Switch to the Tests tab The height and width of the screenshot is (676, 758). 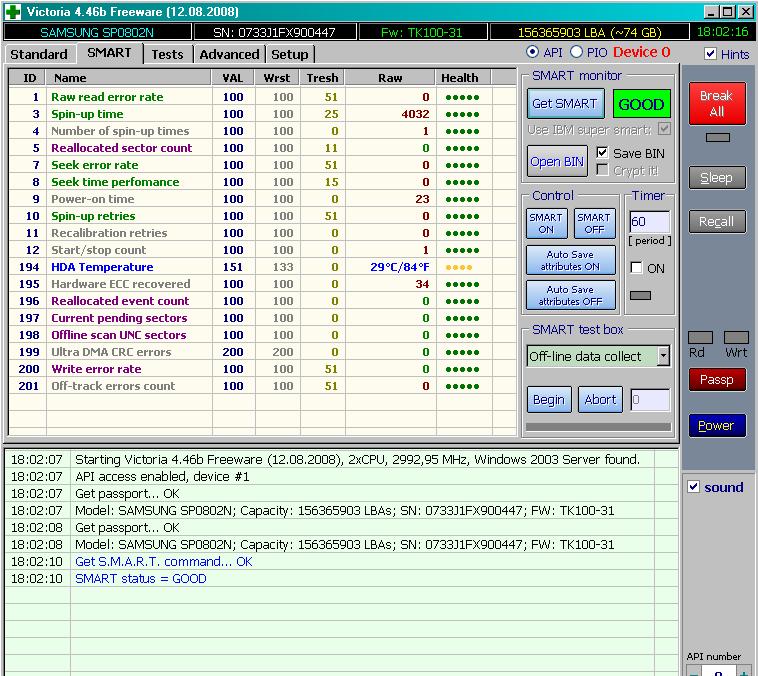click(x=167, y=54)
